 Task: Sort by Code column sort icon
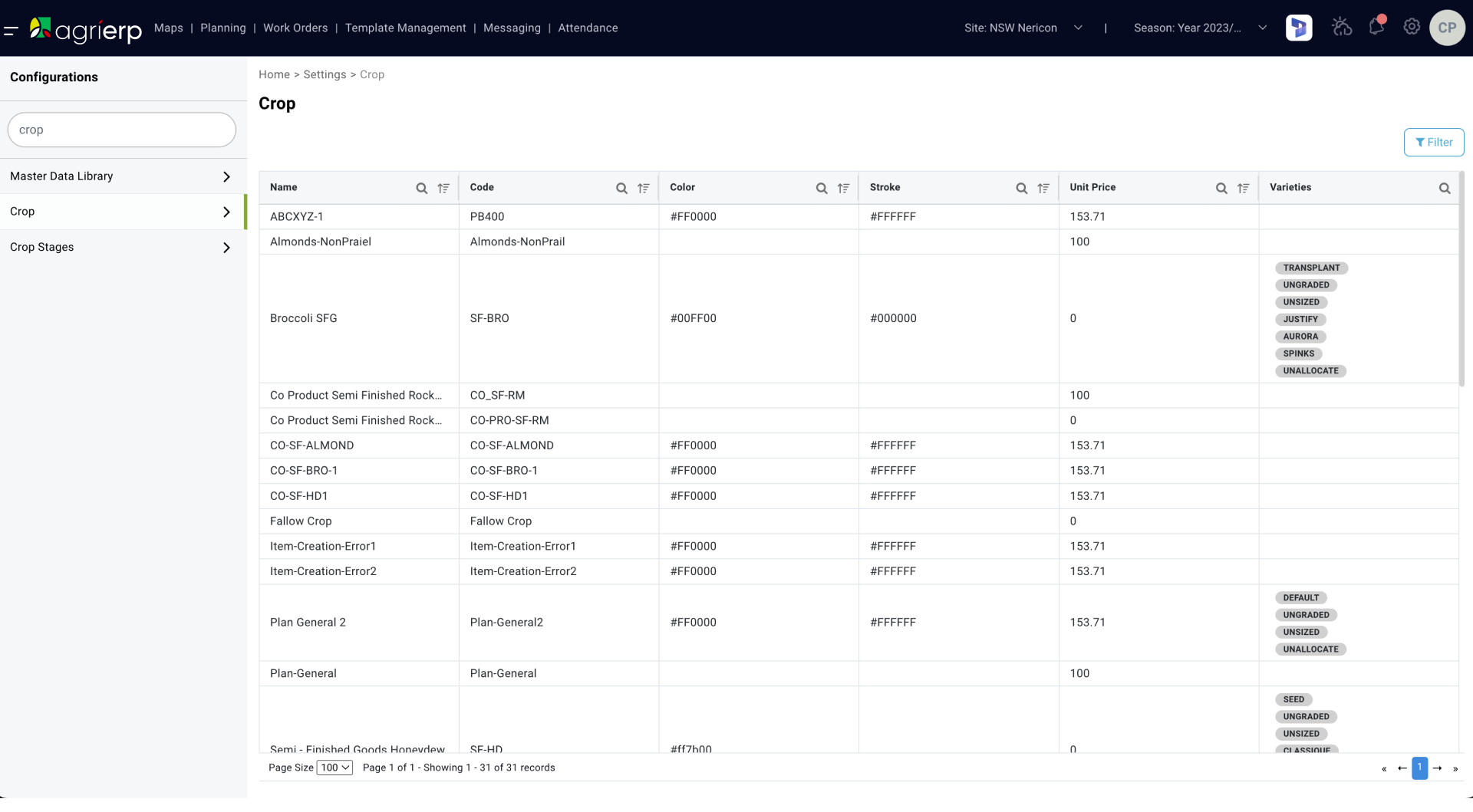pos(643,189)
